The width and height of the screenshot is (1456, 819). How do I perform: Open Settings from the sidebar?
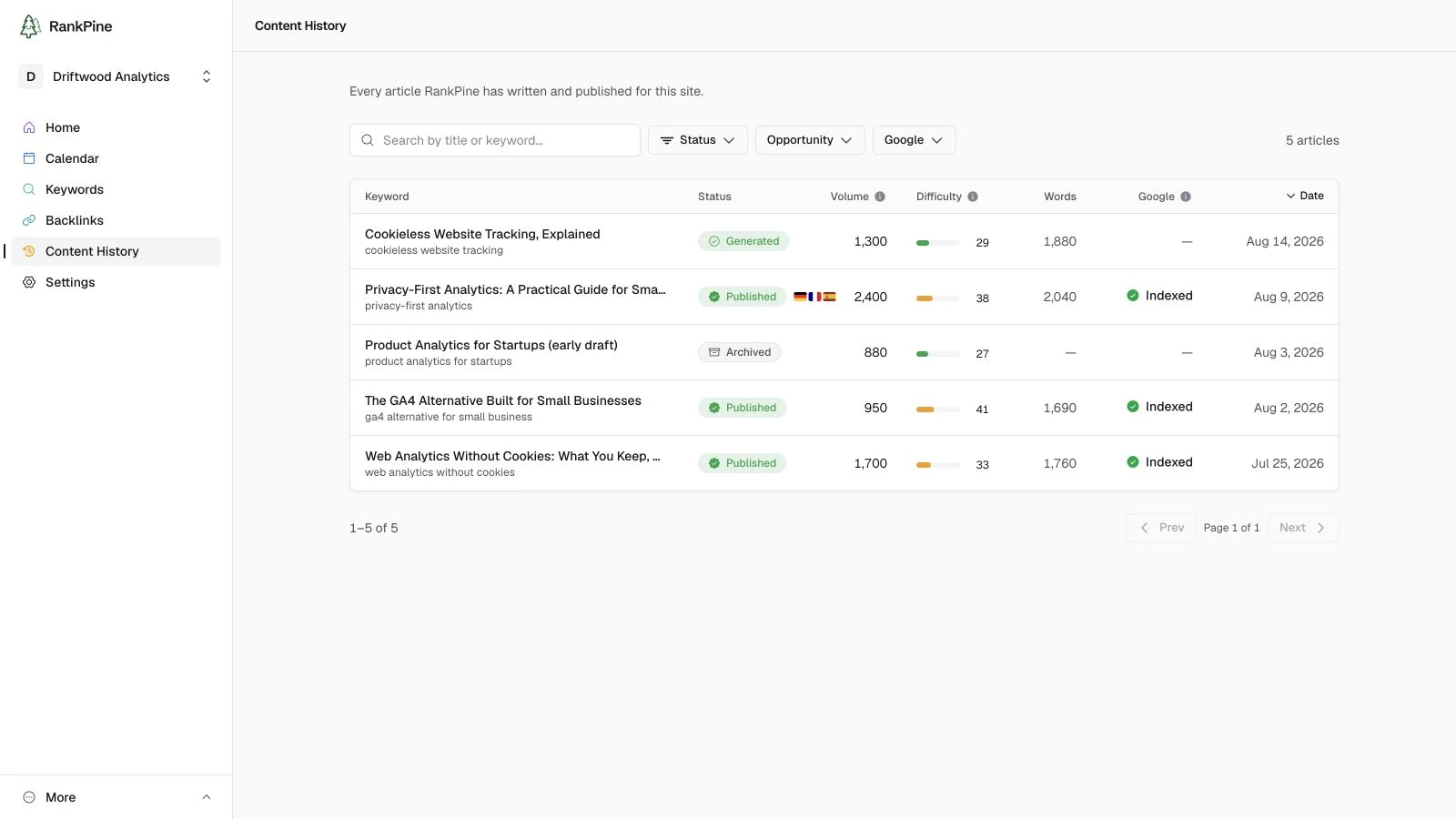[x=116, y=282]
